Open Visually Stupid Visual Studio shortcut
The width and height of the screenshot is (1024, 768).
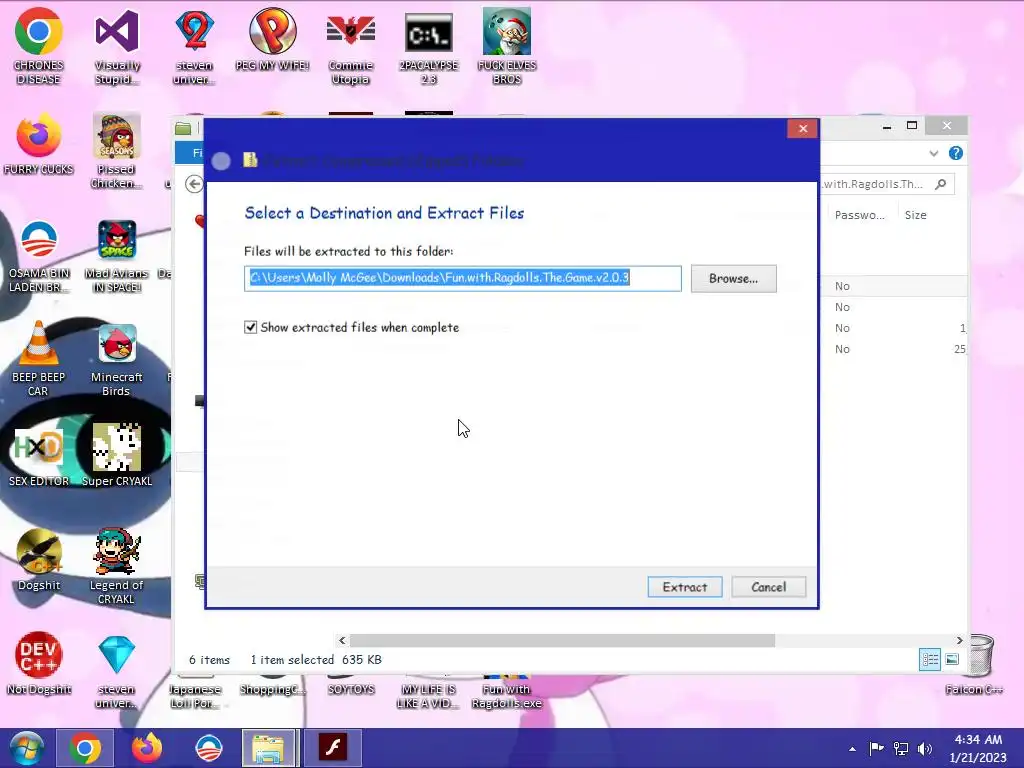point(117,46)
